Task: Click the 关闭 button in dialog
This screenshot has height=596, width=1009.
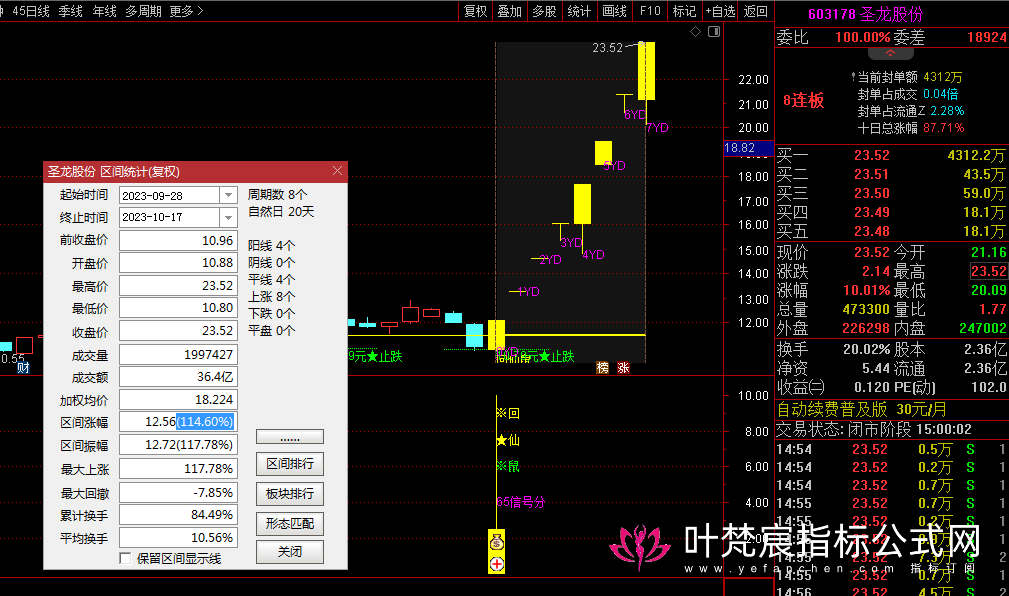Action: (290, 552)
